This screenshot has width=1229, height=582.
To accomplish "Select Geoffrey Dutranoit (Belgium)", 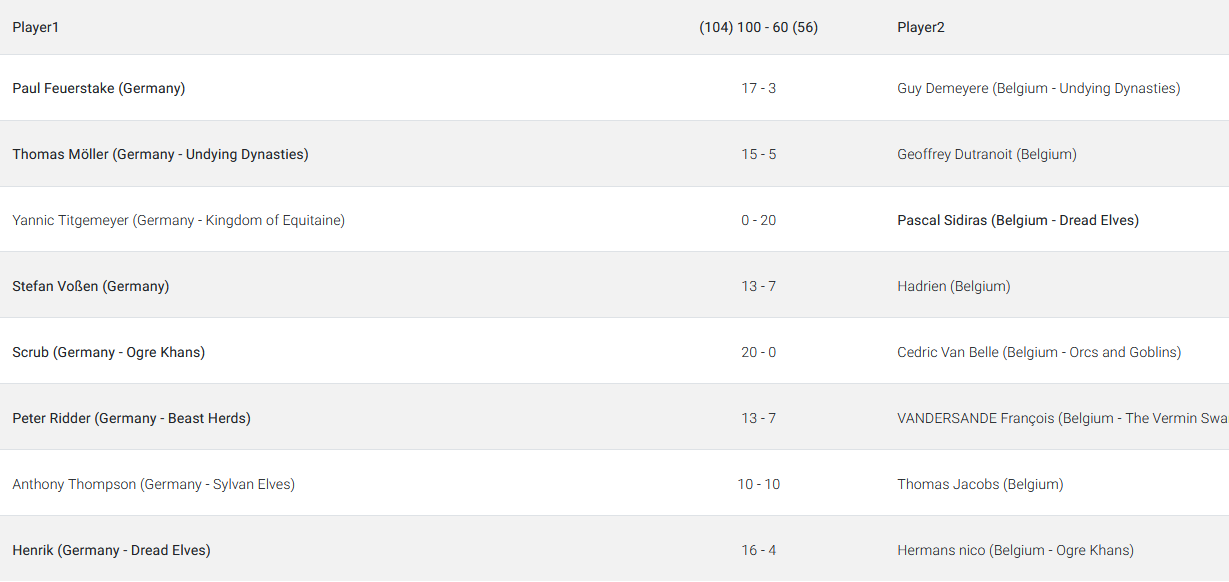I will point(987,154).
